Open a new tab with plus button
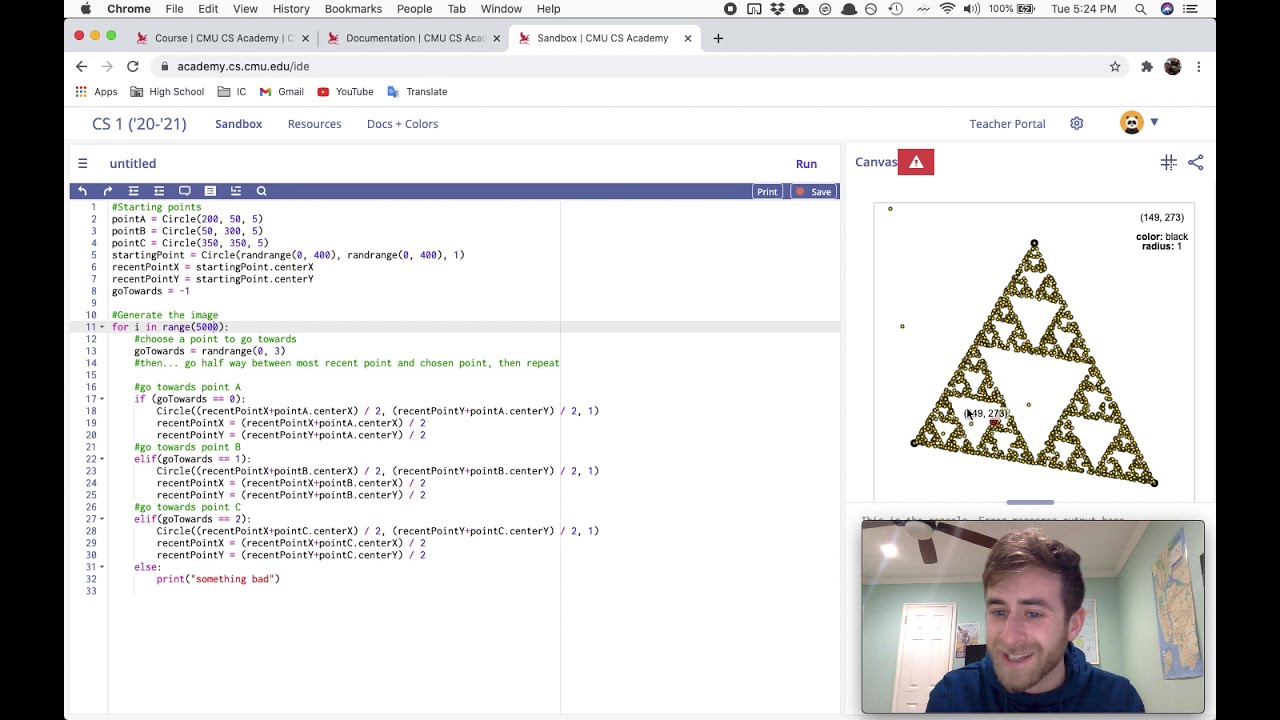 718,38
